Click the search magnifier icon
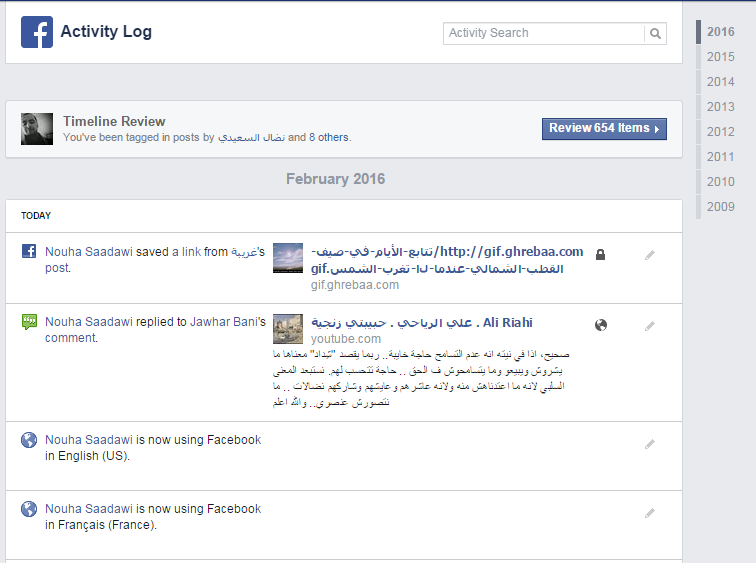This screenshot has height=563, width=756. 655,33
